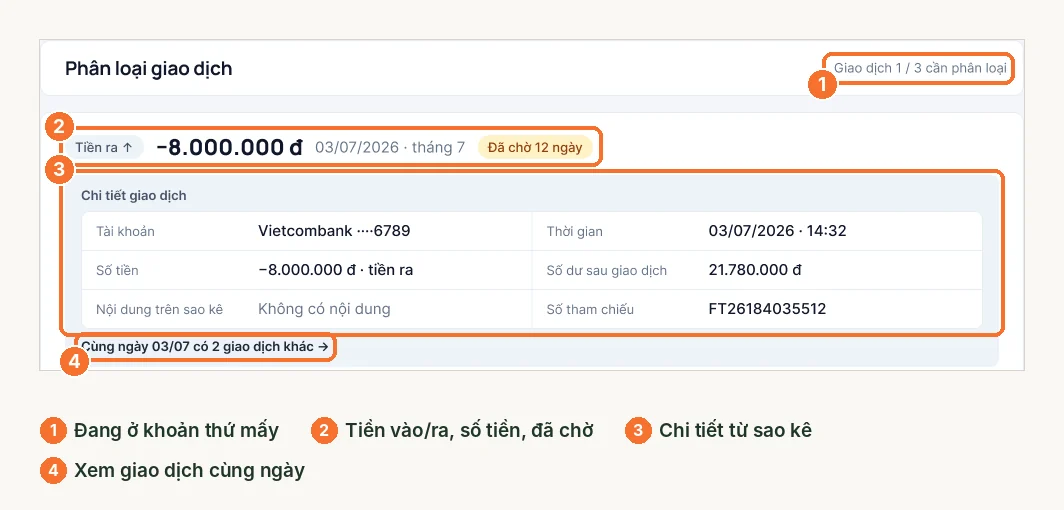The width and height of the screenshot is (1064, 510).
Task: Select the 'Không có nội dung' value
Action: point(324,309)
